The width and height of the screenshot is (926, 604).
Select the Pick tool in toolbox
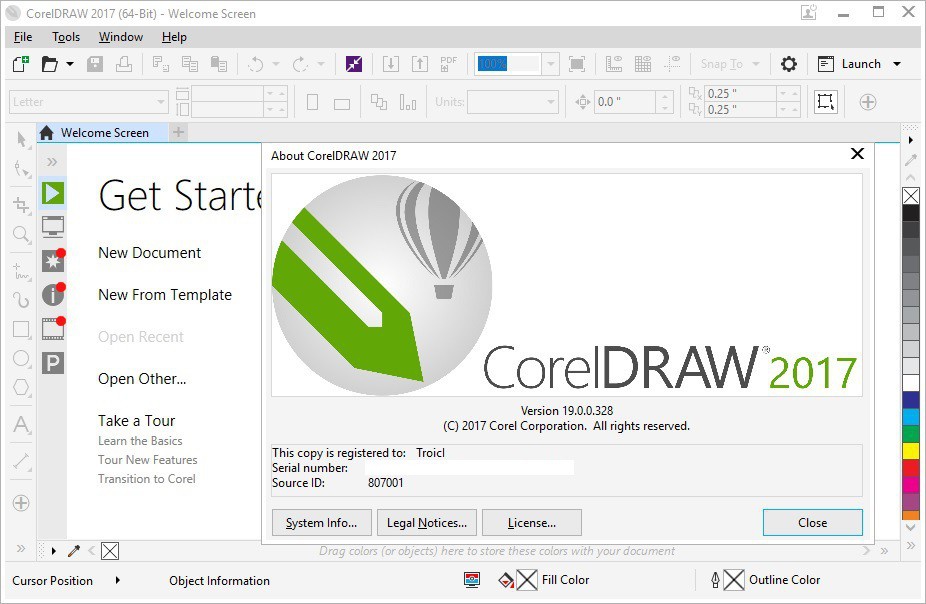click(x=21, y=140)
